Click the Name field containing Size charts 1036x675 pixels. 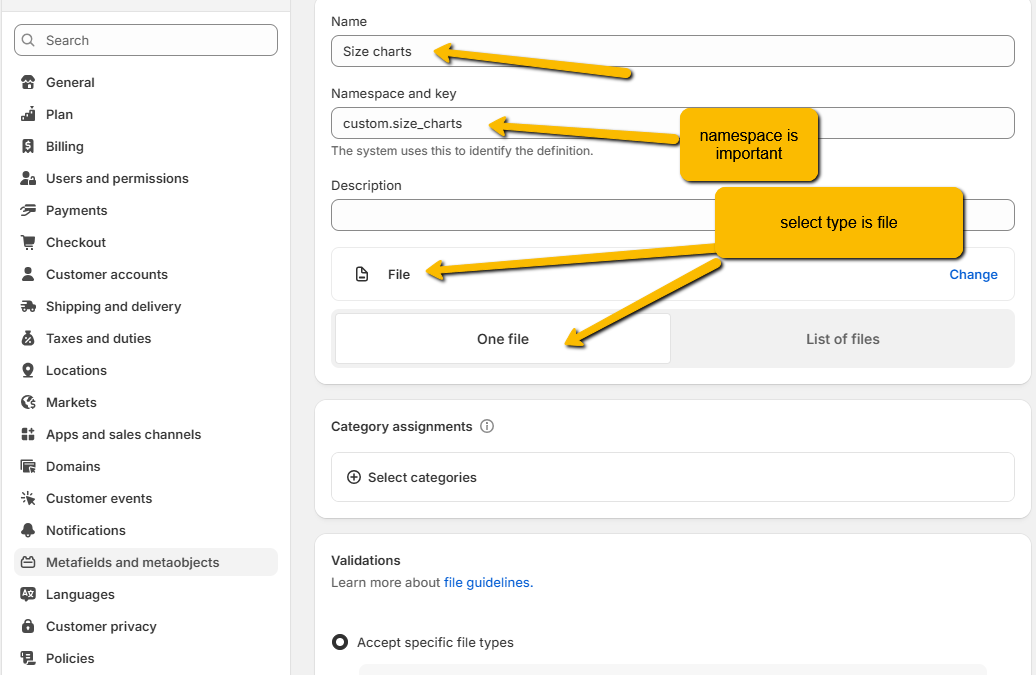tap(672, 52)
